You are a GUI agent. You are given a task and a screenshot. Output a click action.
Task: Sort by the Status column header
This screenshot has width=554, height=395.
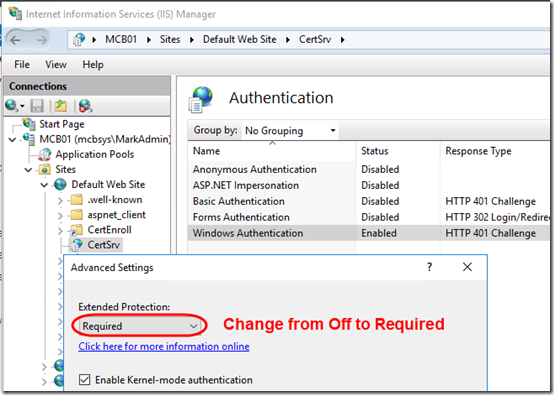coord(398,151)
